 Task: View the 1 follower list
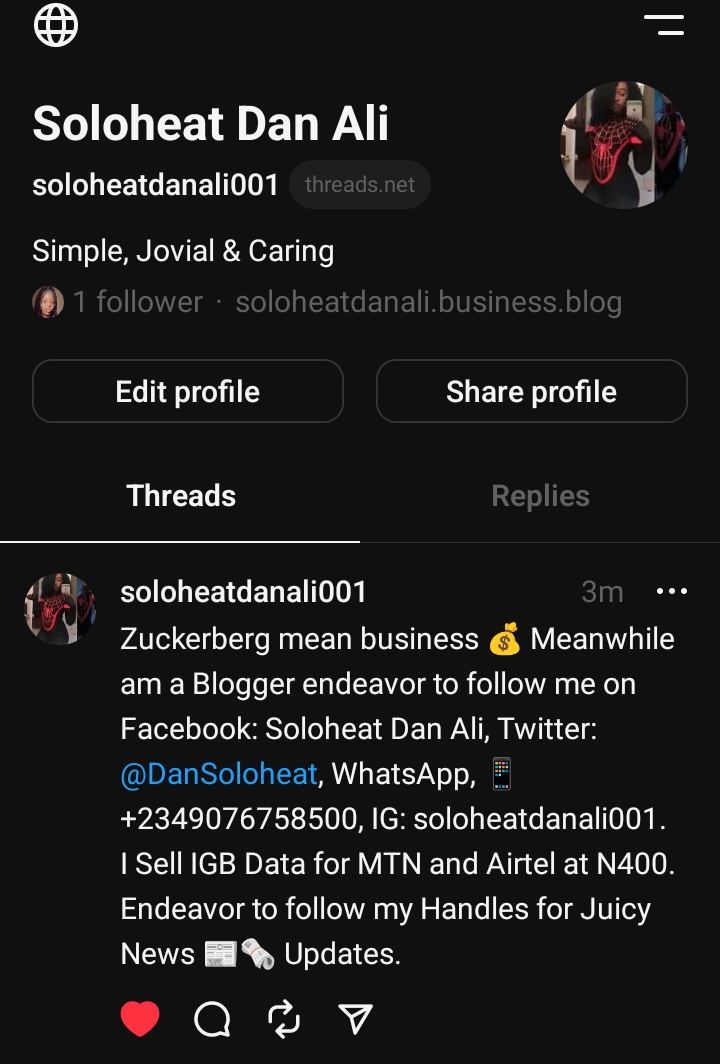point(138,302)
